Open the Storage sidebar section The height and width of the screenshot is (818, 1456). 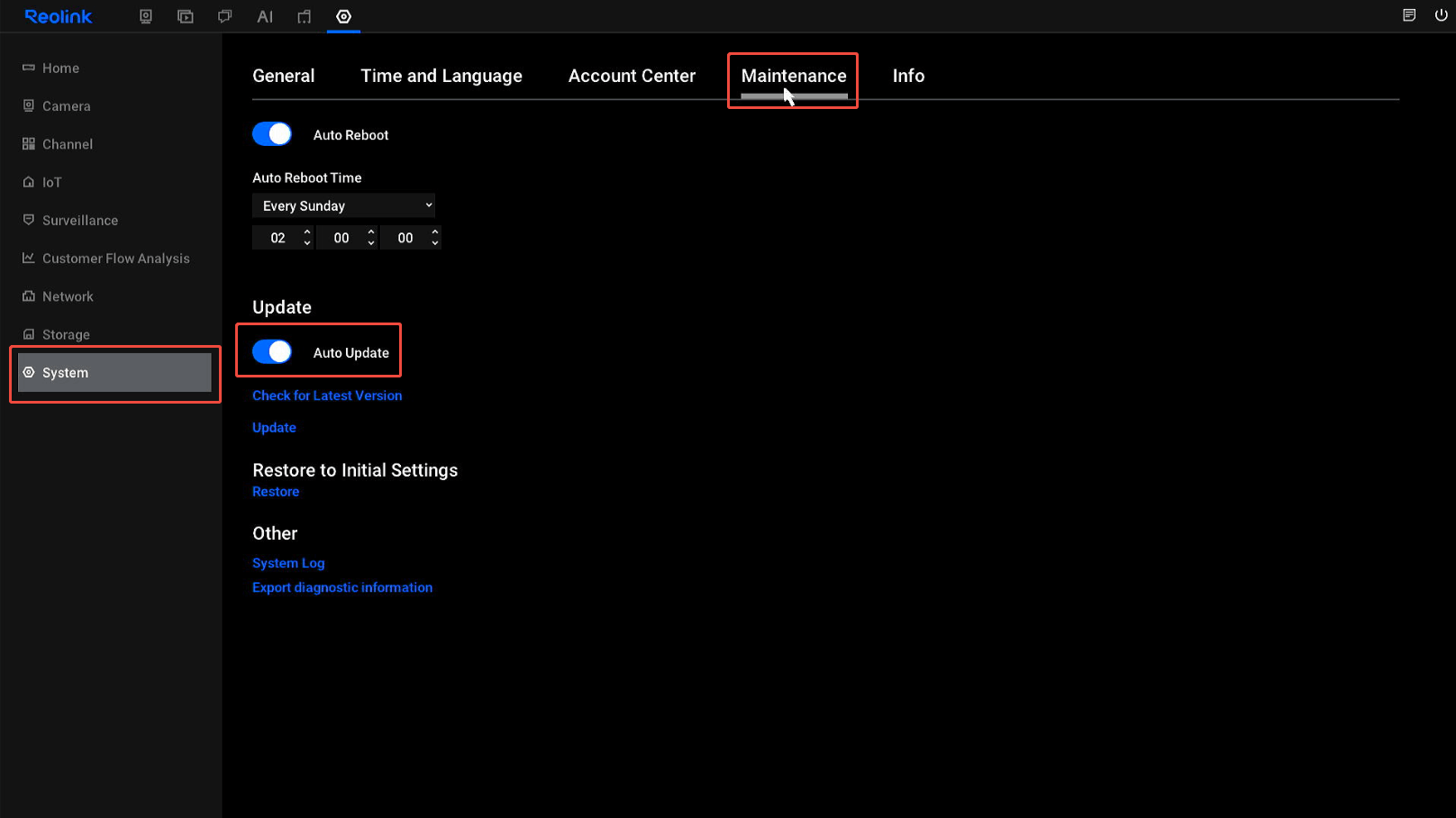click(66, 334)
